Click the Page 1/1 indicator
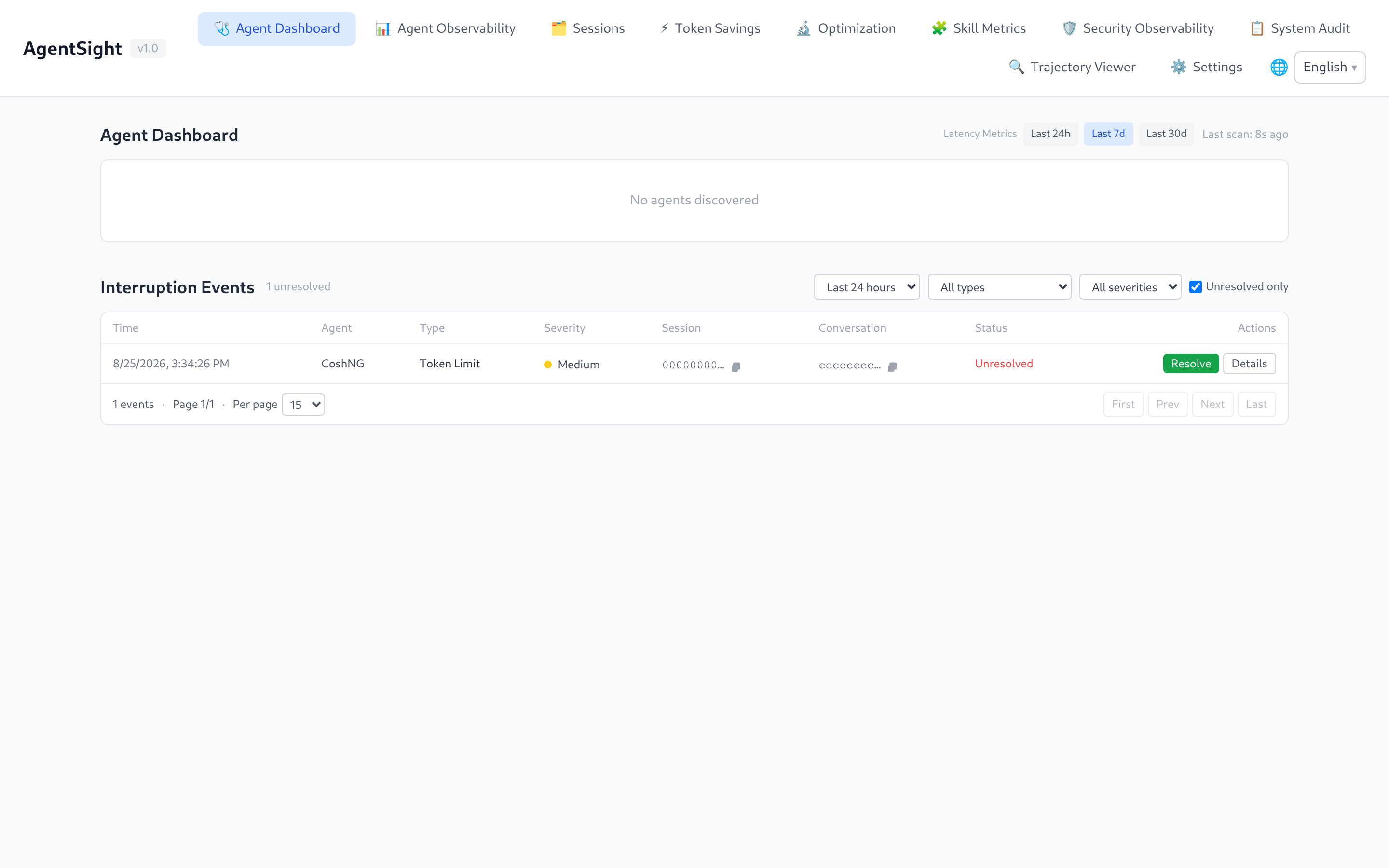The image size is (1389, 868). tap(193, 404)
